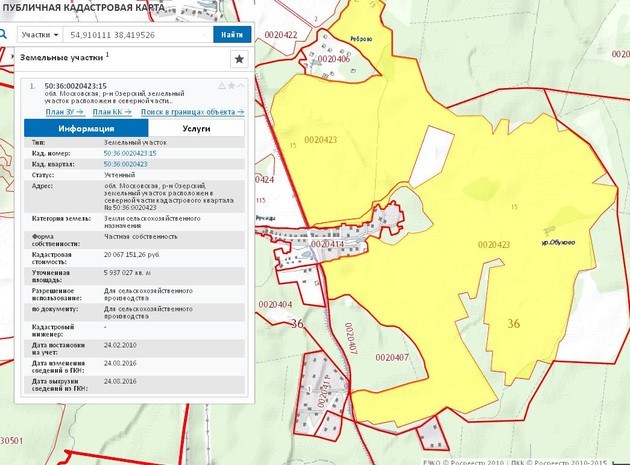Click the large yellow label 36 on map

[513, 324]
